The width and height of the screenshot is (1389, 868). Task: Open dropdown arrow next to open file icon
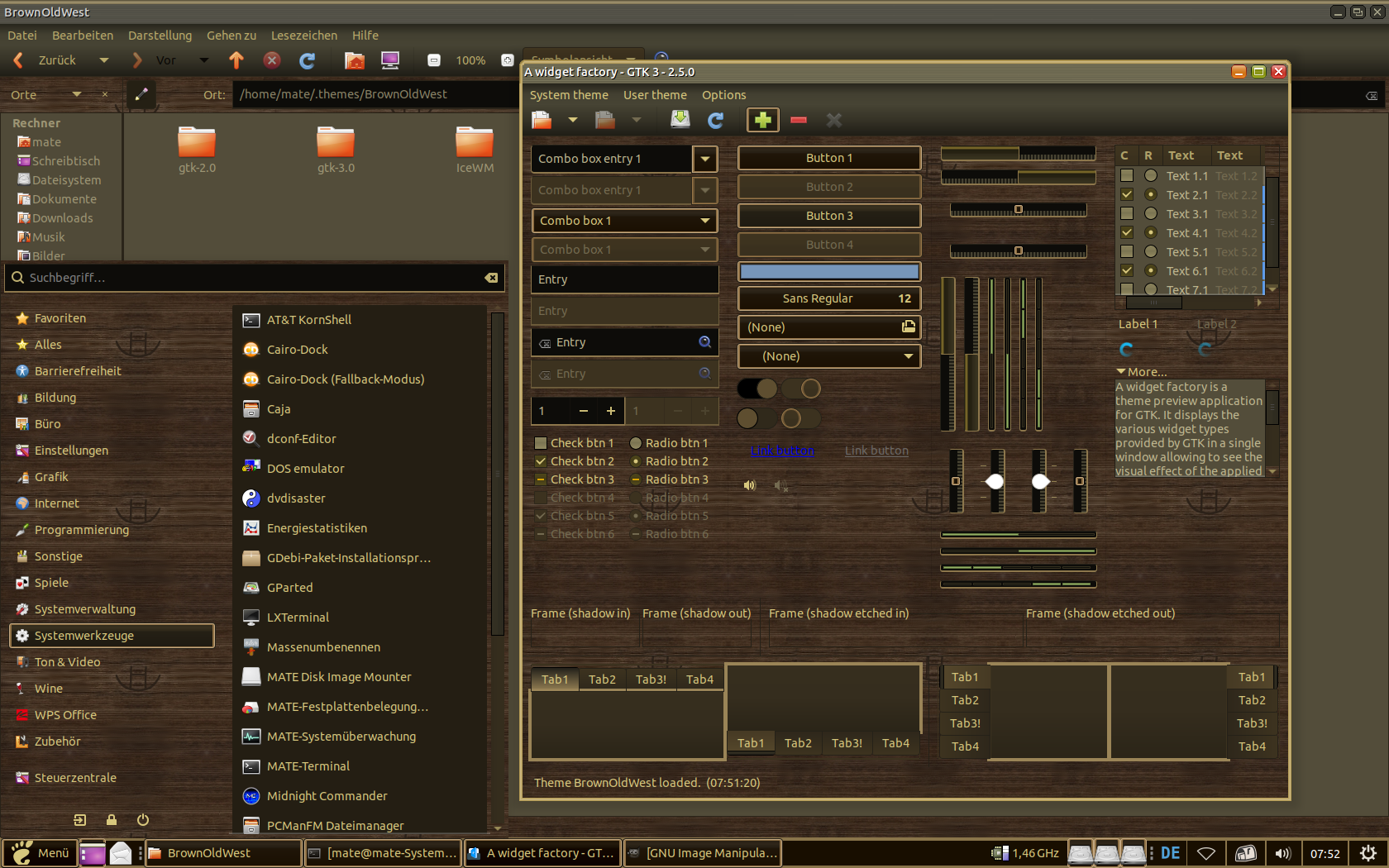point(572,121)
